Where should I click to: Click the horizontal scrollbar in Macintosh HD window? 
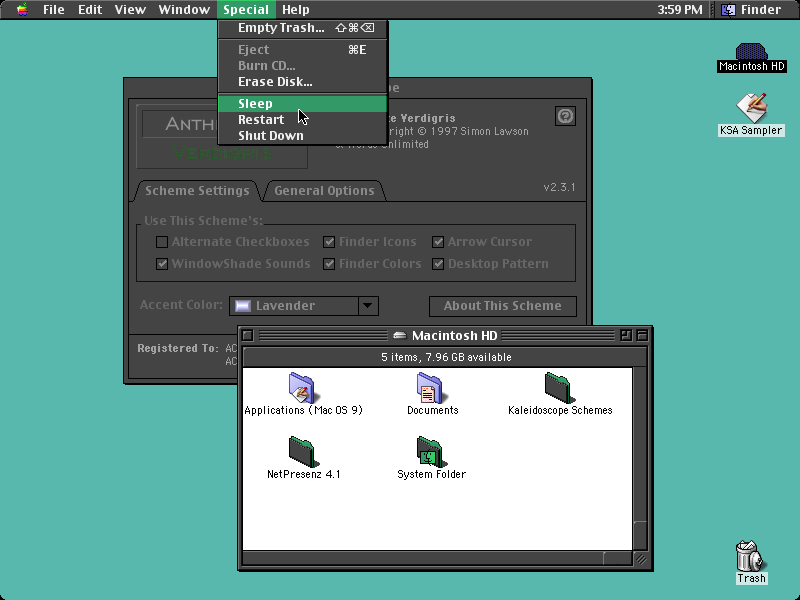[437, 559]
